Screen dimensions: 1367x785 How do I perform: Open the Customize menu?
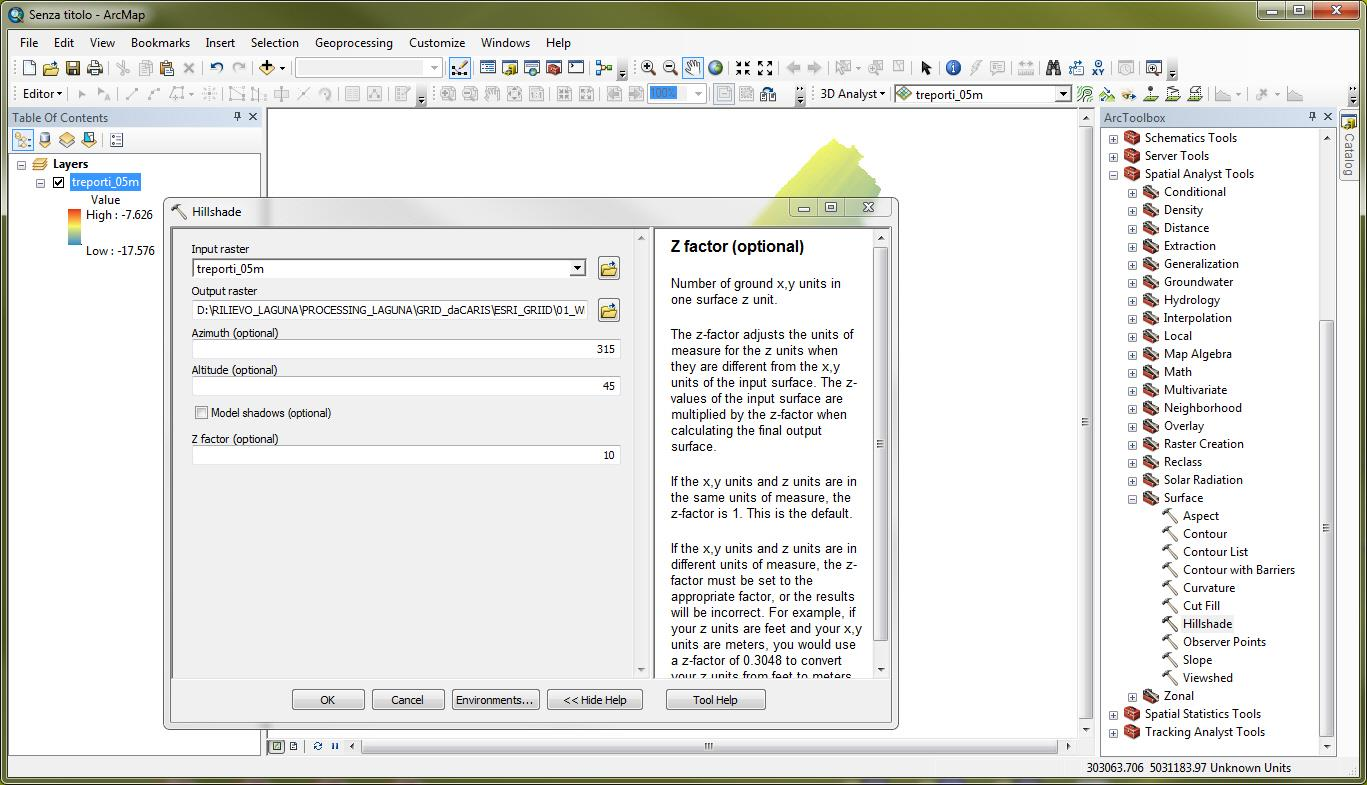(x=437, y=43)
